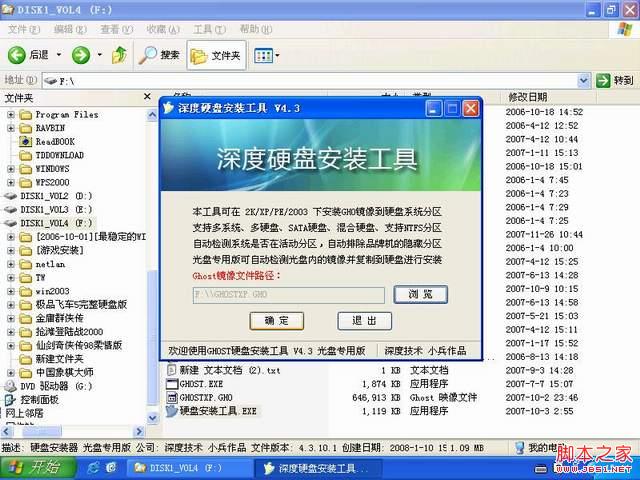
Task: Click size cell 646,913 KB
Action: pos(376,398)
